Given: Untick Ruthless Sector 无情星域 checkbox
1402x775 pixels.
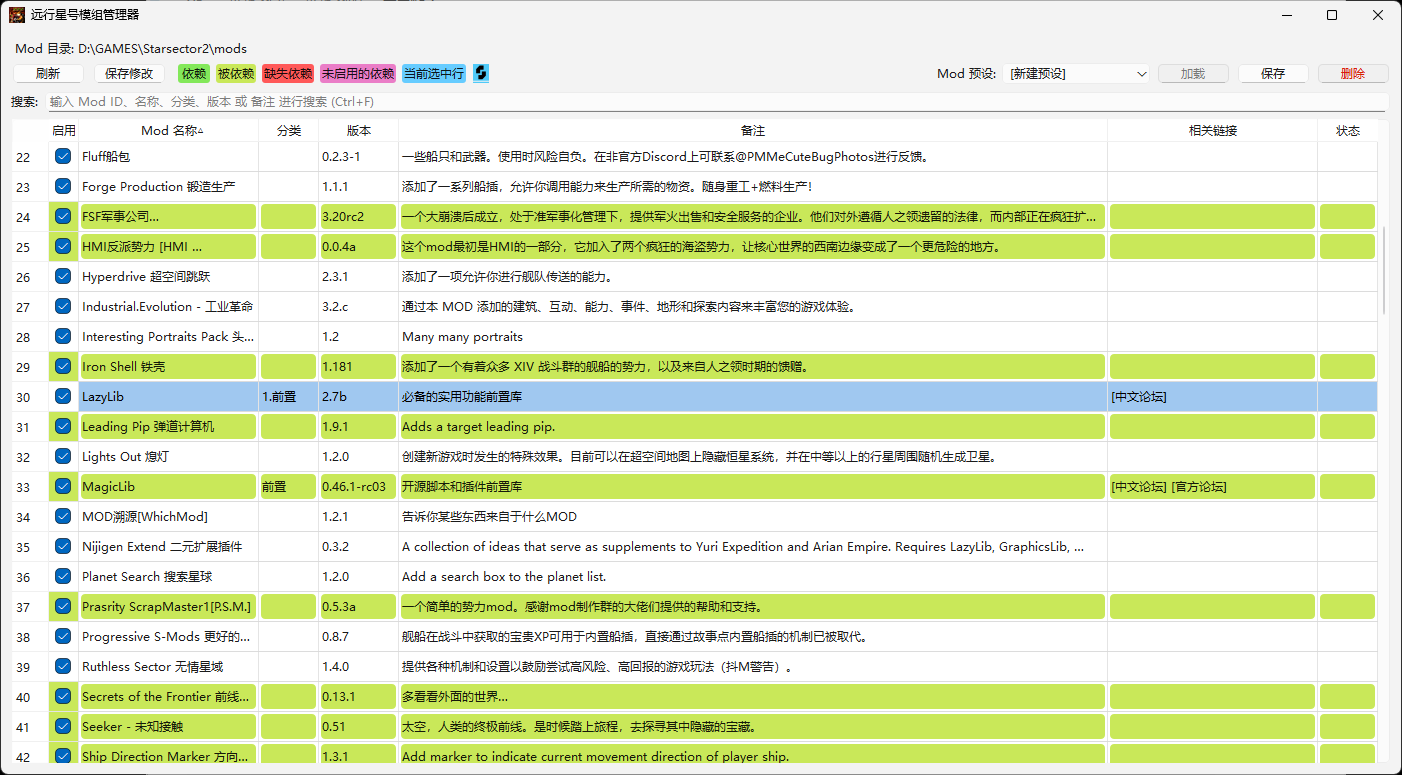Looking at the screenshot, I should pos(63,666).
